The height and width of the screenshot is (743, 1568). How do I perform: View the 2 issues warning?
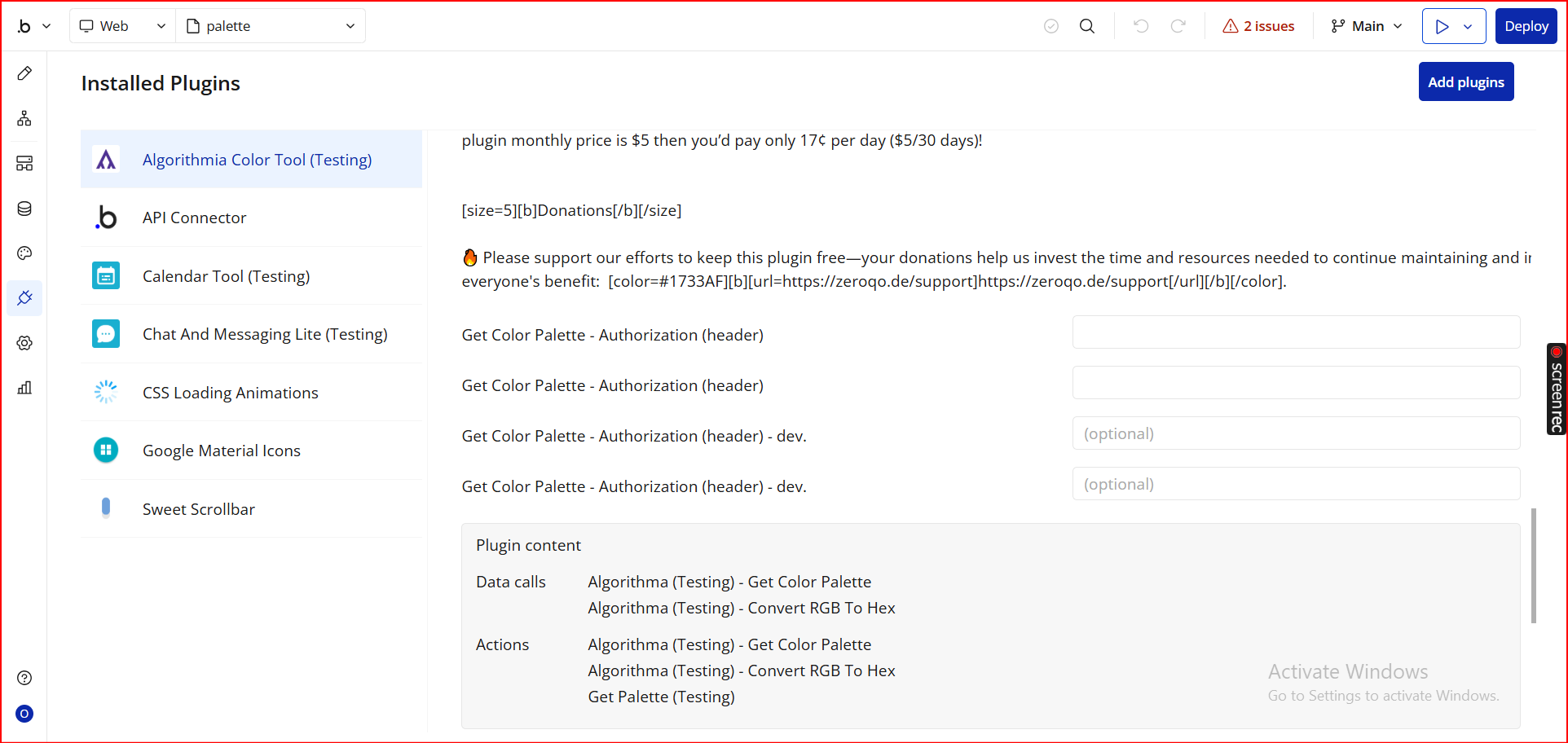pos(1258,26)
